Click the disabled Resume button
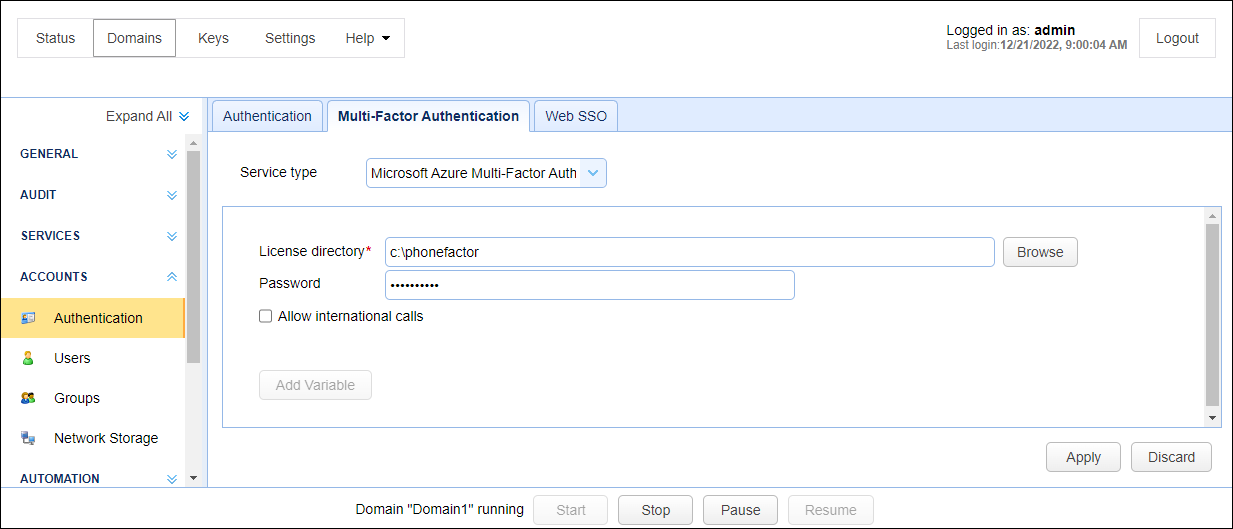Image resolution: width=1233 pixels, height=529 pixels. tap(831, 510)
